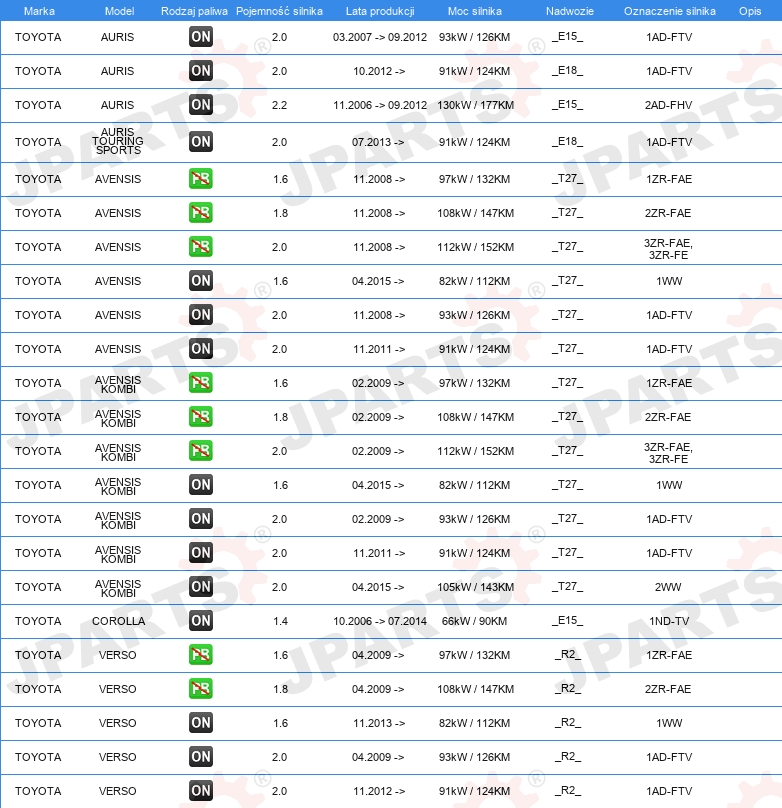Click the ON icon for Verso 2.0 11.2012 row

tap(201, 791)
